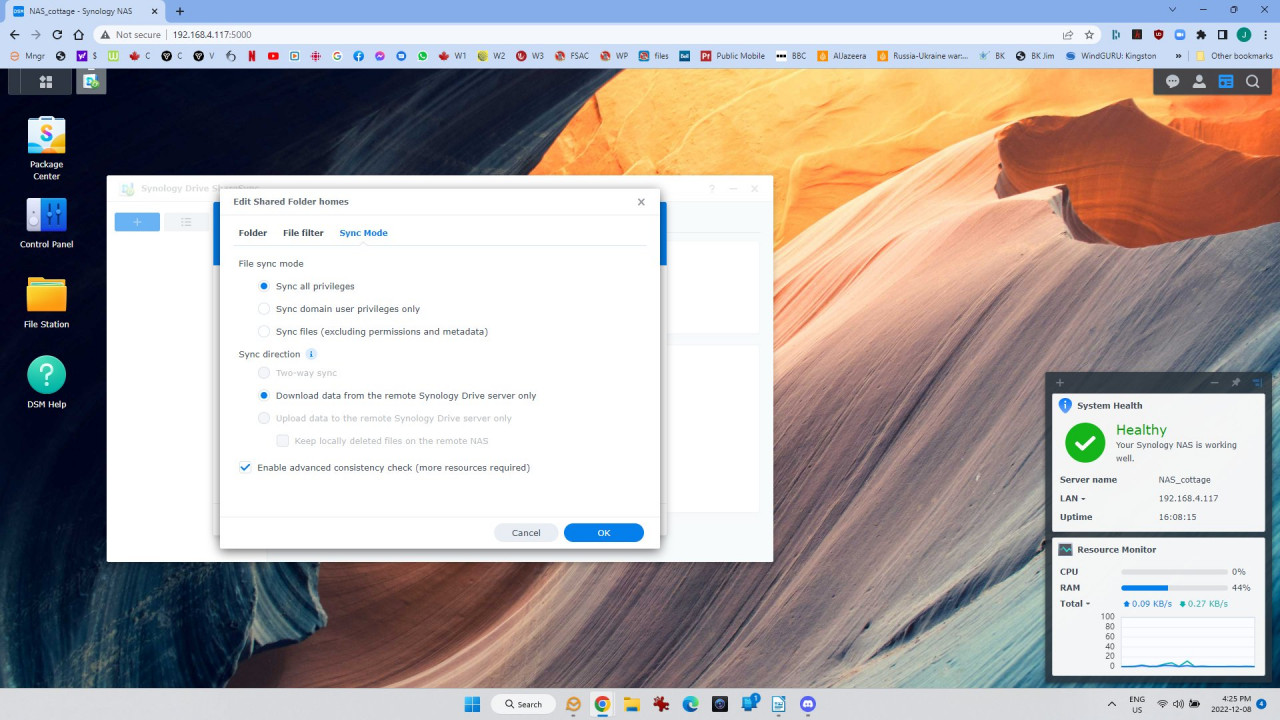Select Sync domain user privileges only

[x=264, y=309]
